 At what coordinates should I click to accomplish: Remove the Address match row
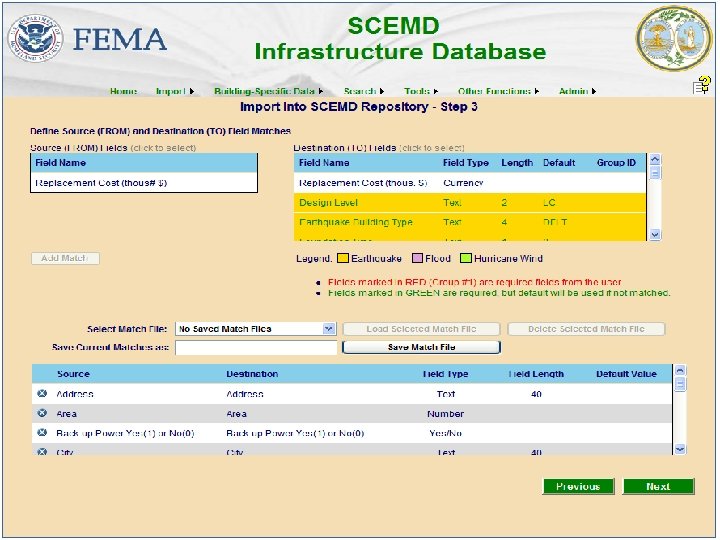coord(42,394)
